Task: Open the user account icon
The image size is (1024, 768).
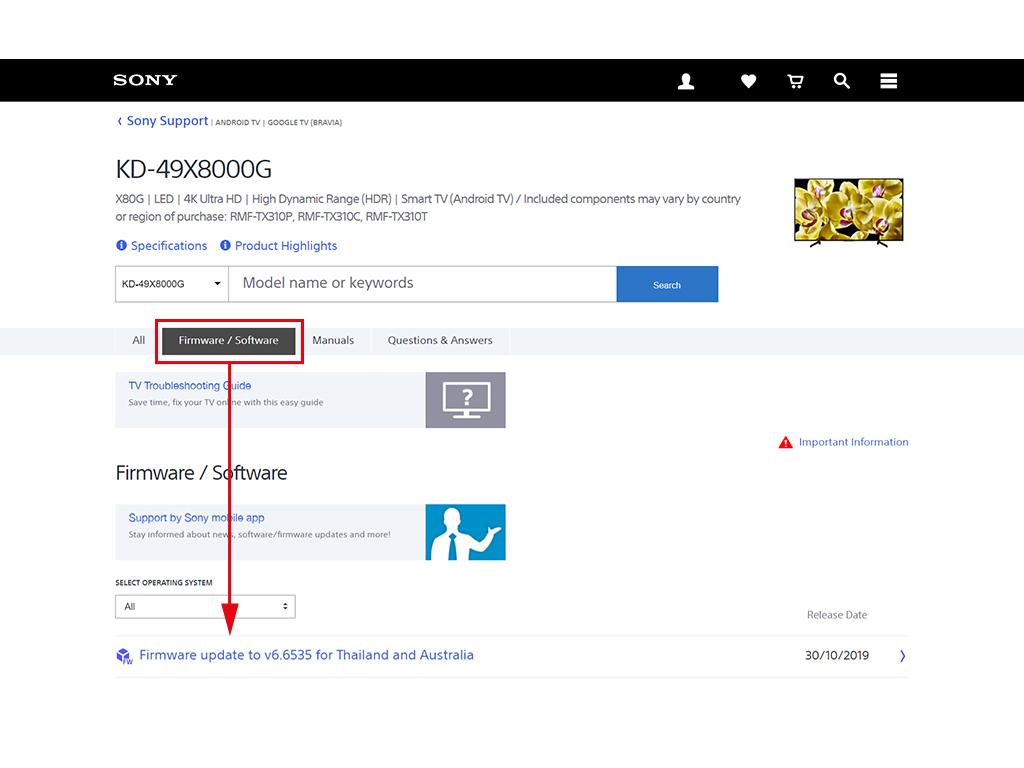Action: [x=686, y=81]
